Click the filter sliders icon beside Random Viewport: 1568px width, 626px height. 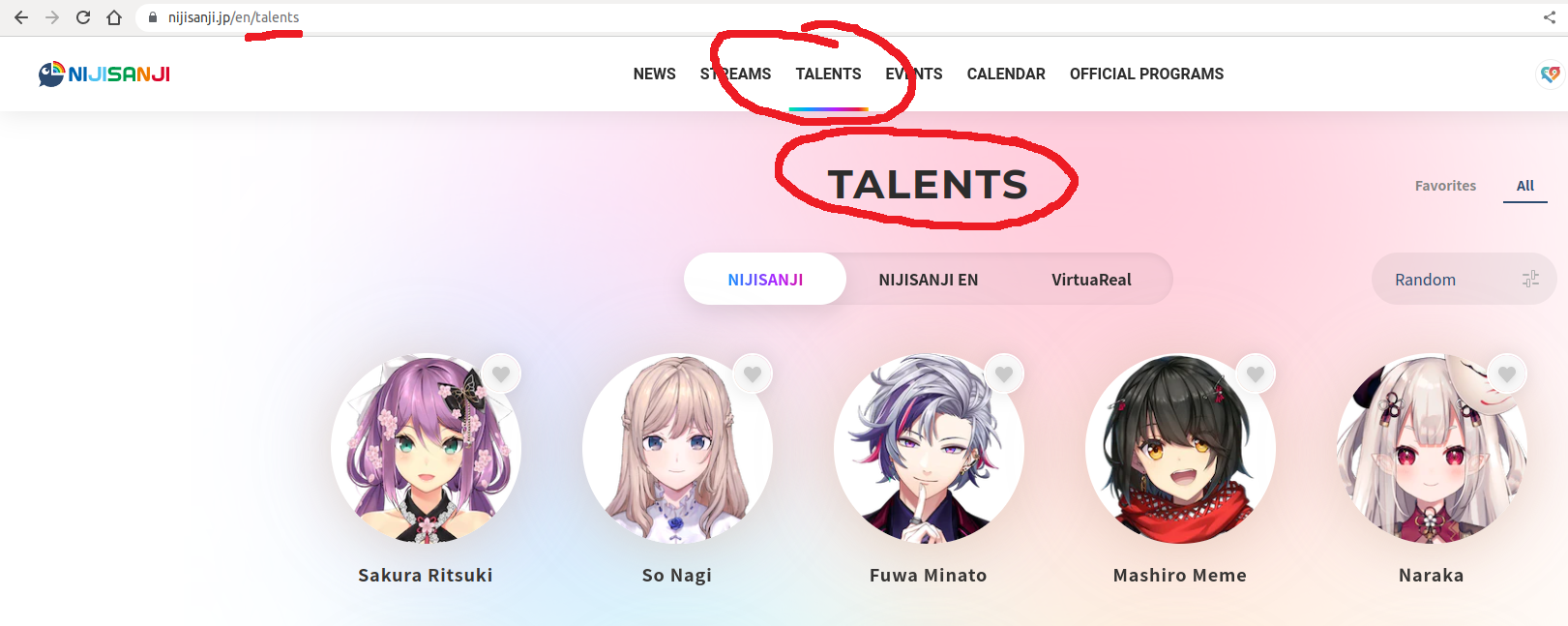tap(1530, 280)
